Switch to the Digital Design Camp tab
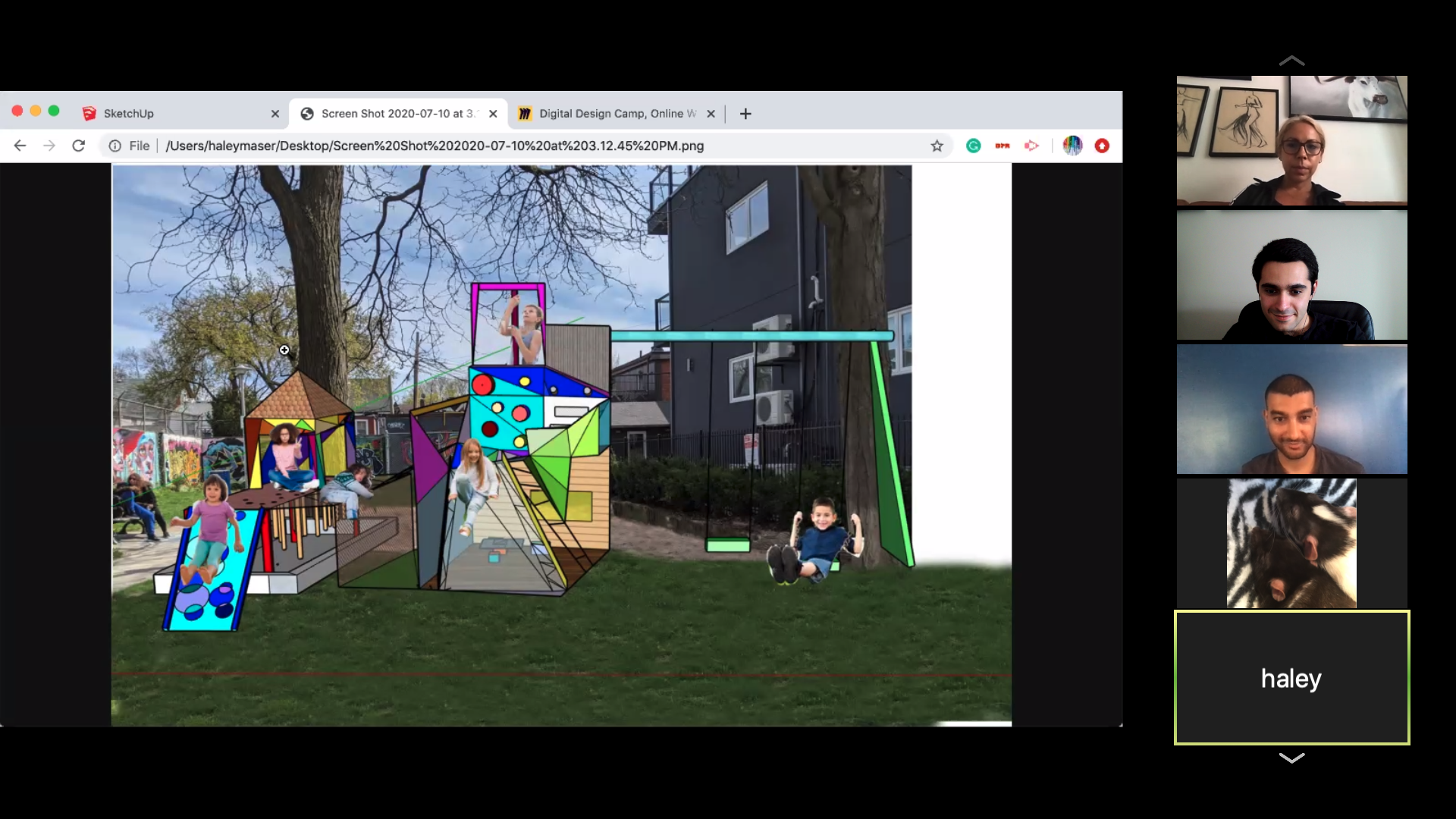The height and width of the screenshot is (819, 1456). [x=610, y=114]
